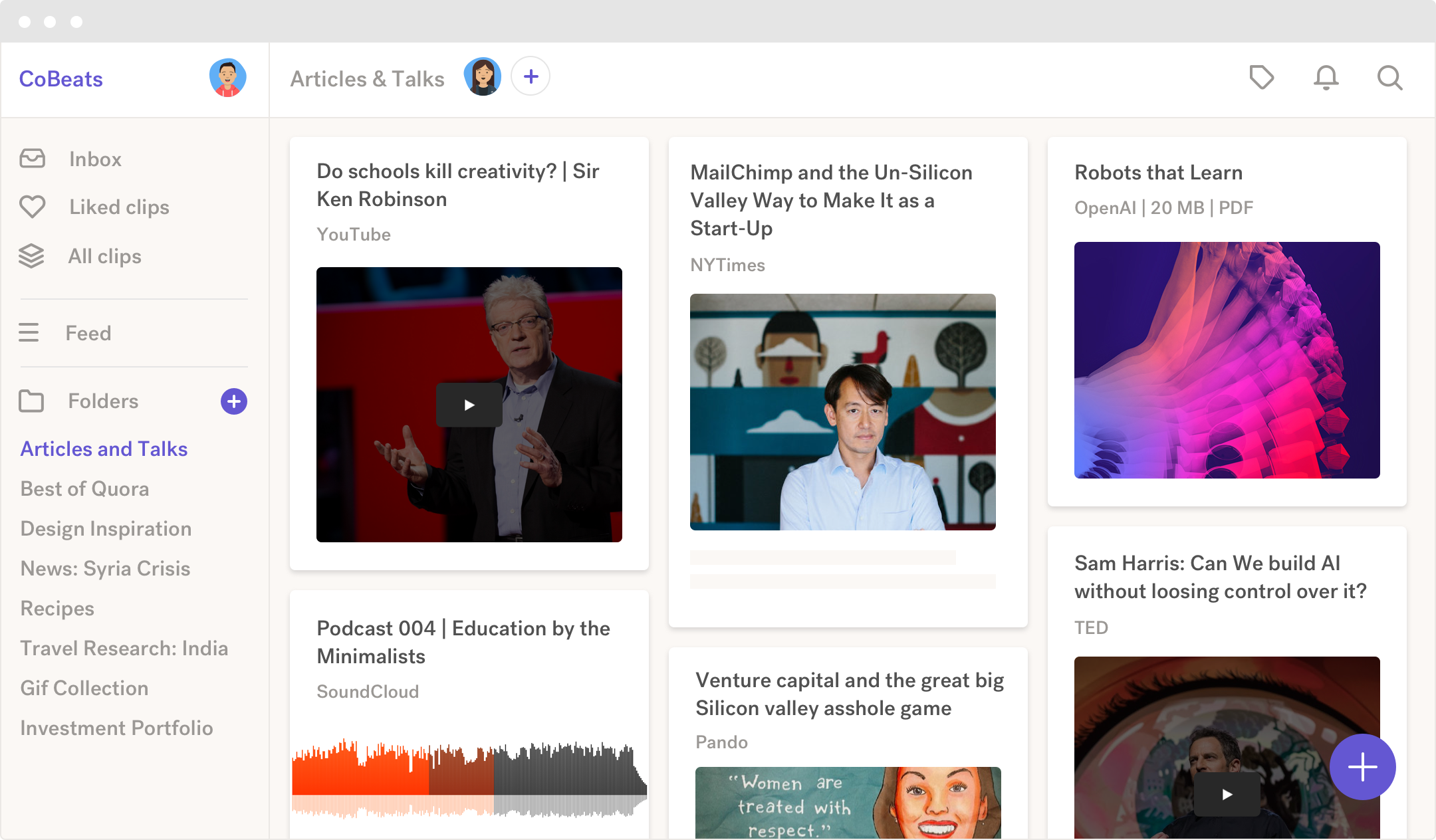
Task: Play the Ken Robinson video
Action: pyautogui.click(x=469, y=405)
